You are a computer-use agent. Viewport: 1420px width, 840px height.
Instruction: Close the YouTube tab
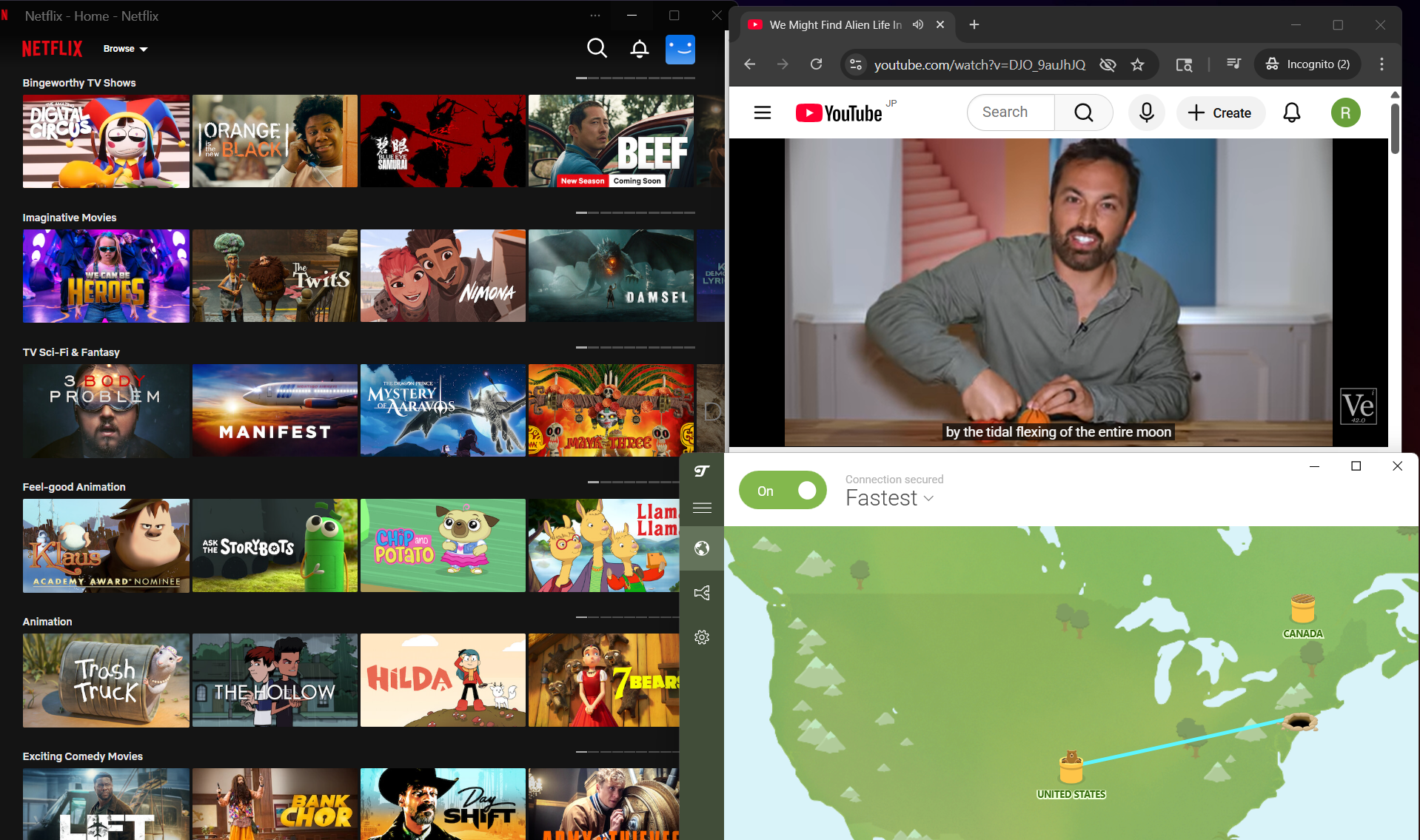pyautogui.click(x=940, y=24)
